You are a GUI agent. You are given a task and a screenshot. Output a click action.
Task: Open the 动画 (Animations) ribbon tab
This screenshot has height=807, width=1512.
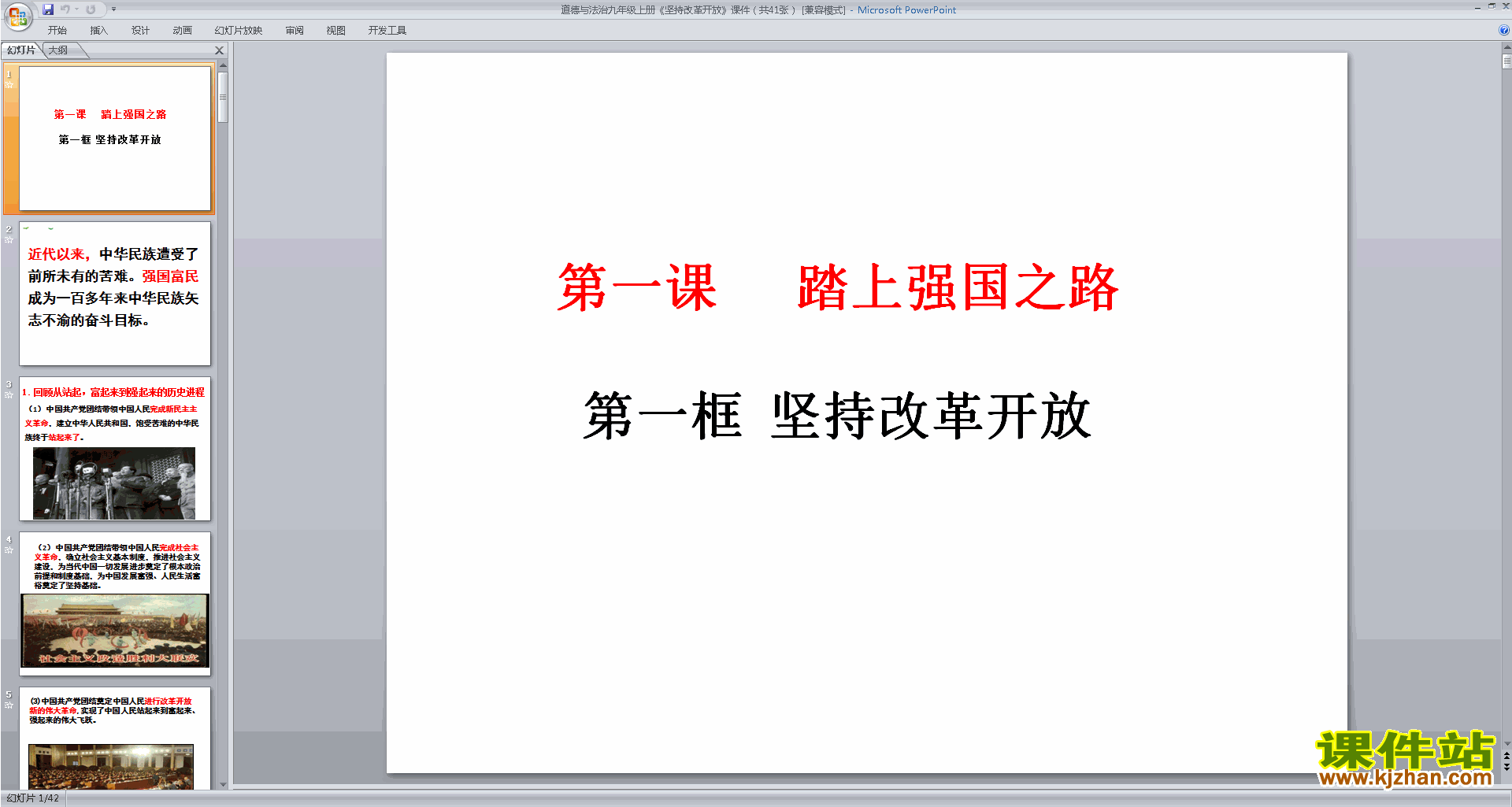[x=182, y=31]
